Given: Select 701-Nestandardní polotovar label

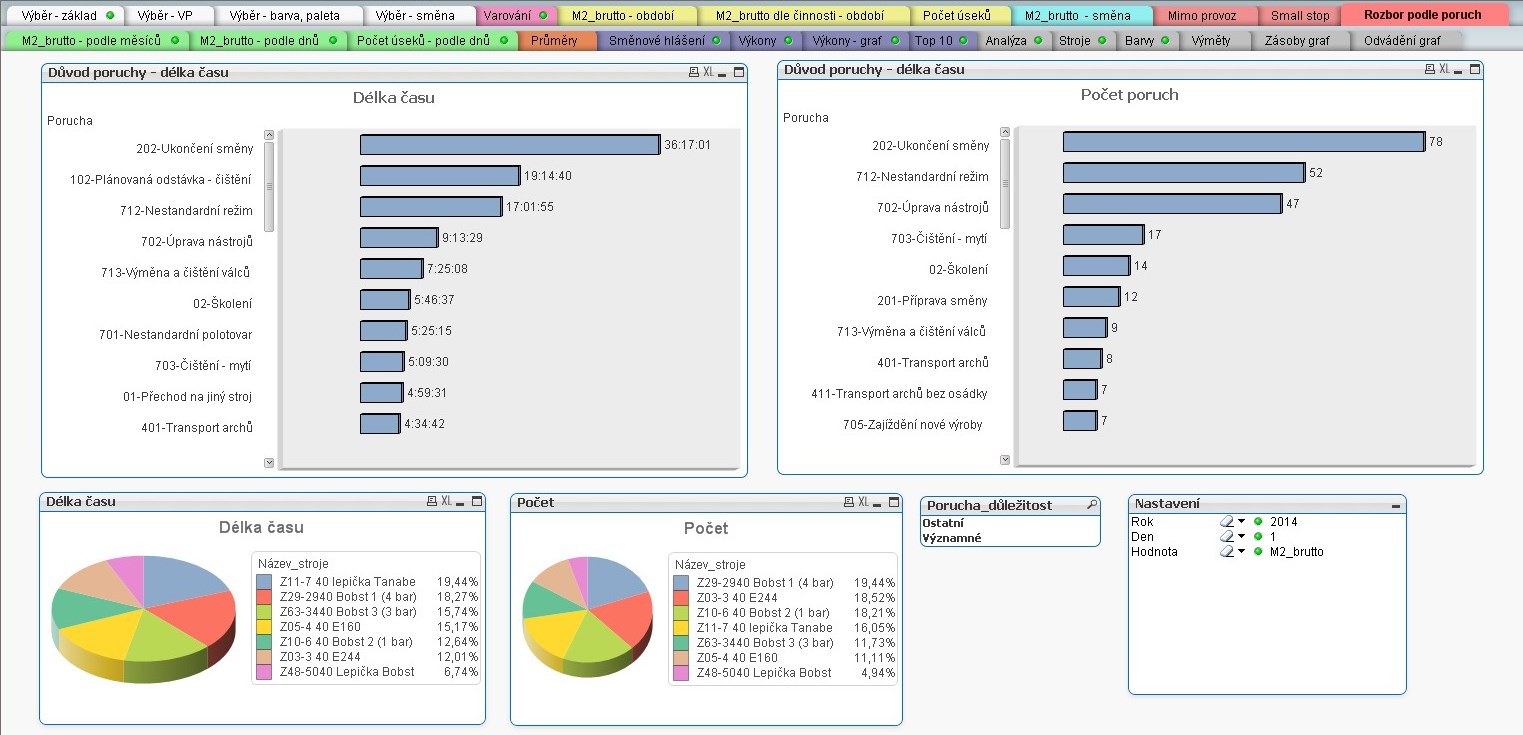Looking at the screenshot, I should 175,334.
